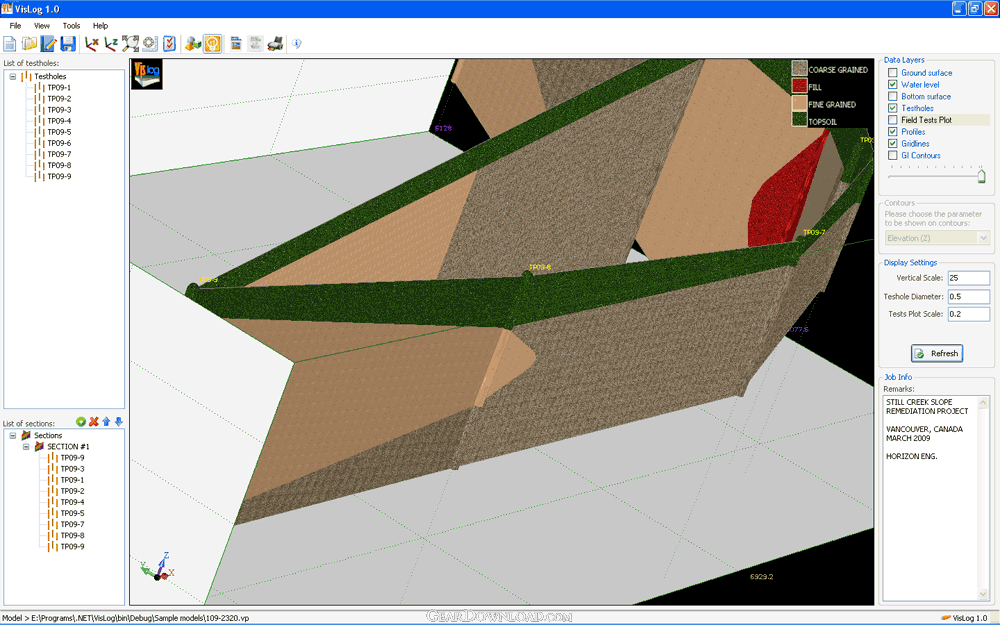
Task: Click the model path in status bar
Action: tap(126, 618)
